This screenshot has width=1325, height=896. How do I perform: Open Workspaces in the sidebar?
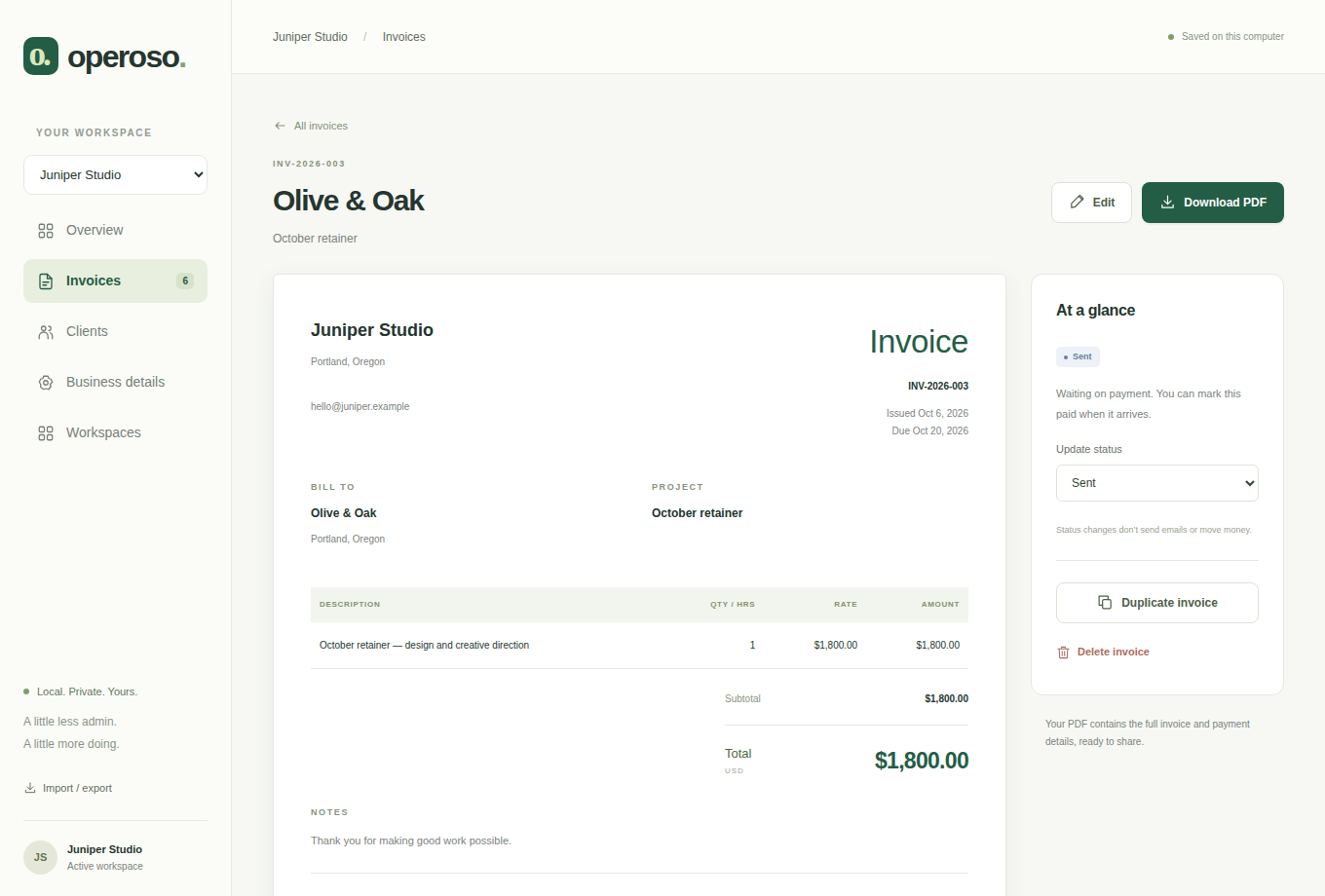115,432
